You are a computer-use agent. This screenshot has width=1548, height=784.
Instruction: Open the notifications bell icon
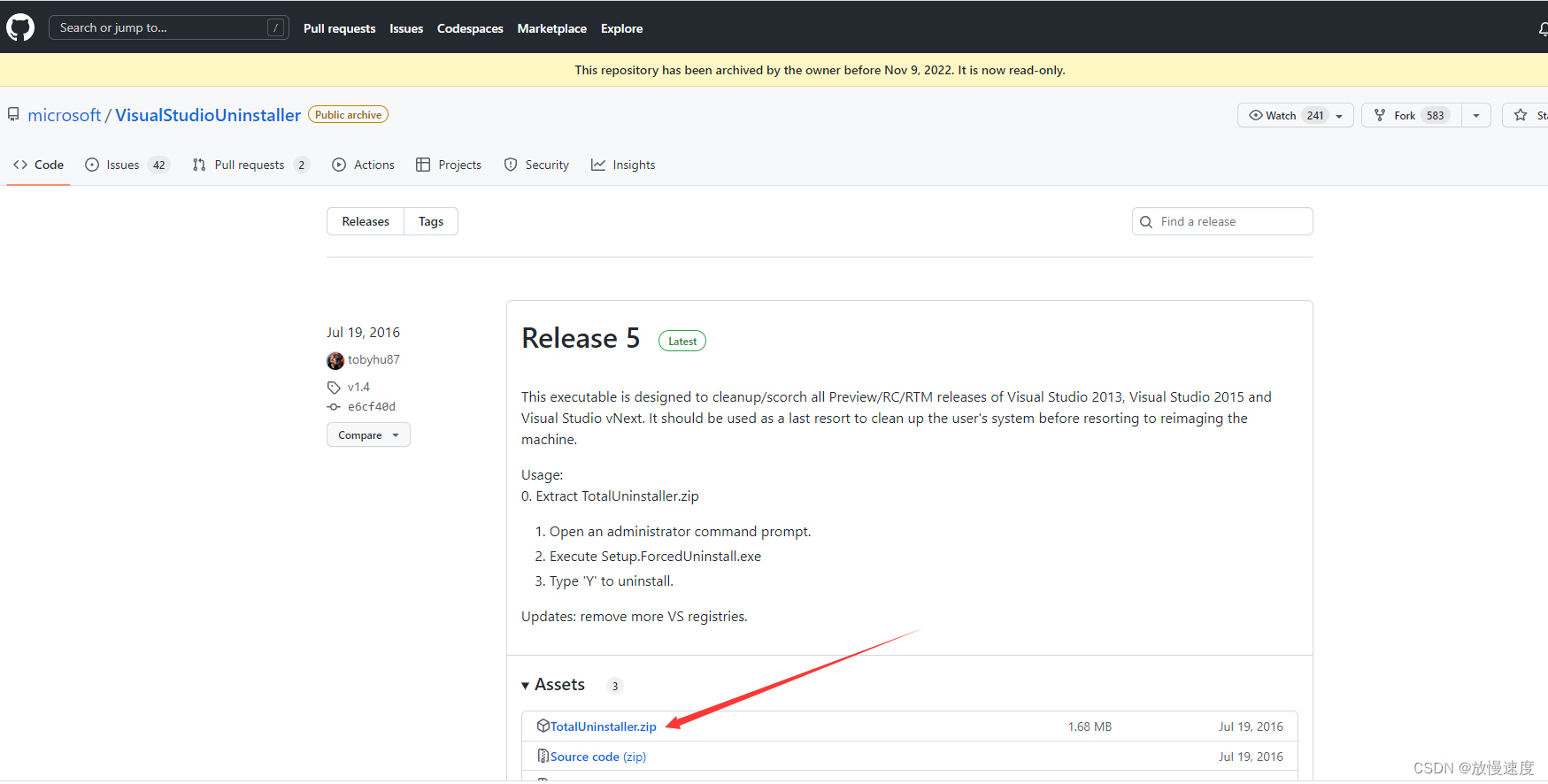[1543, 28]
